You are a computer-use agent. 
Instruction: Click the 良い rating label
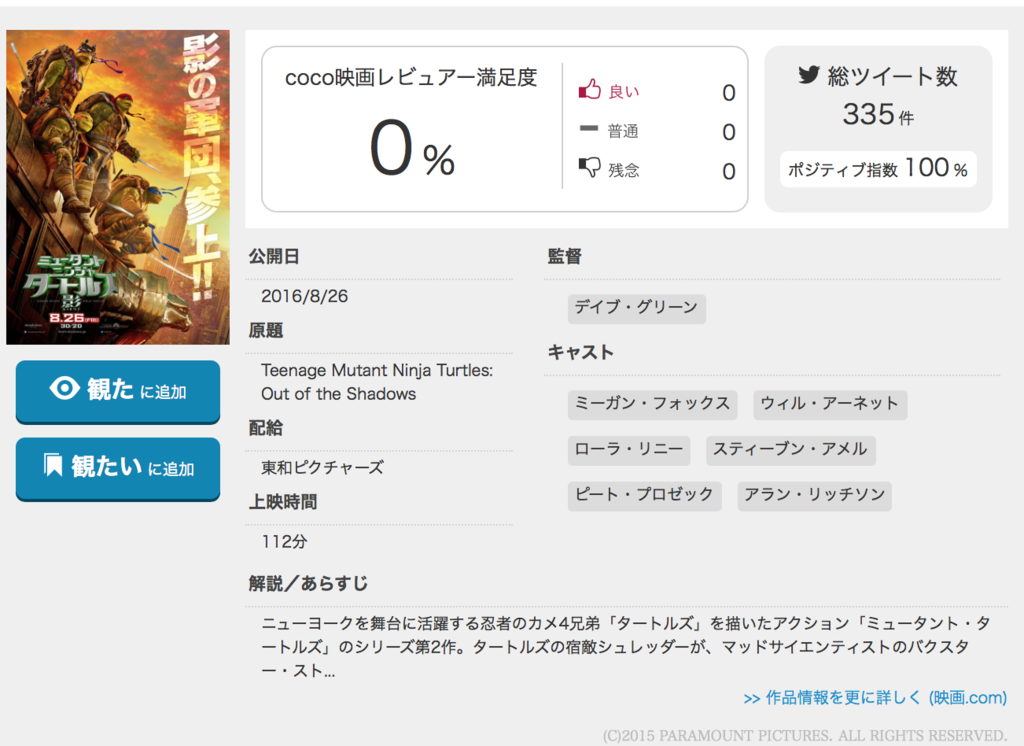pos(624,91)
